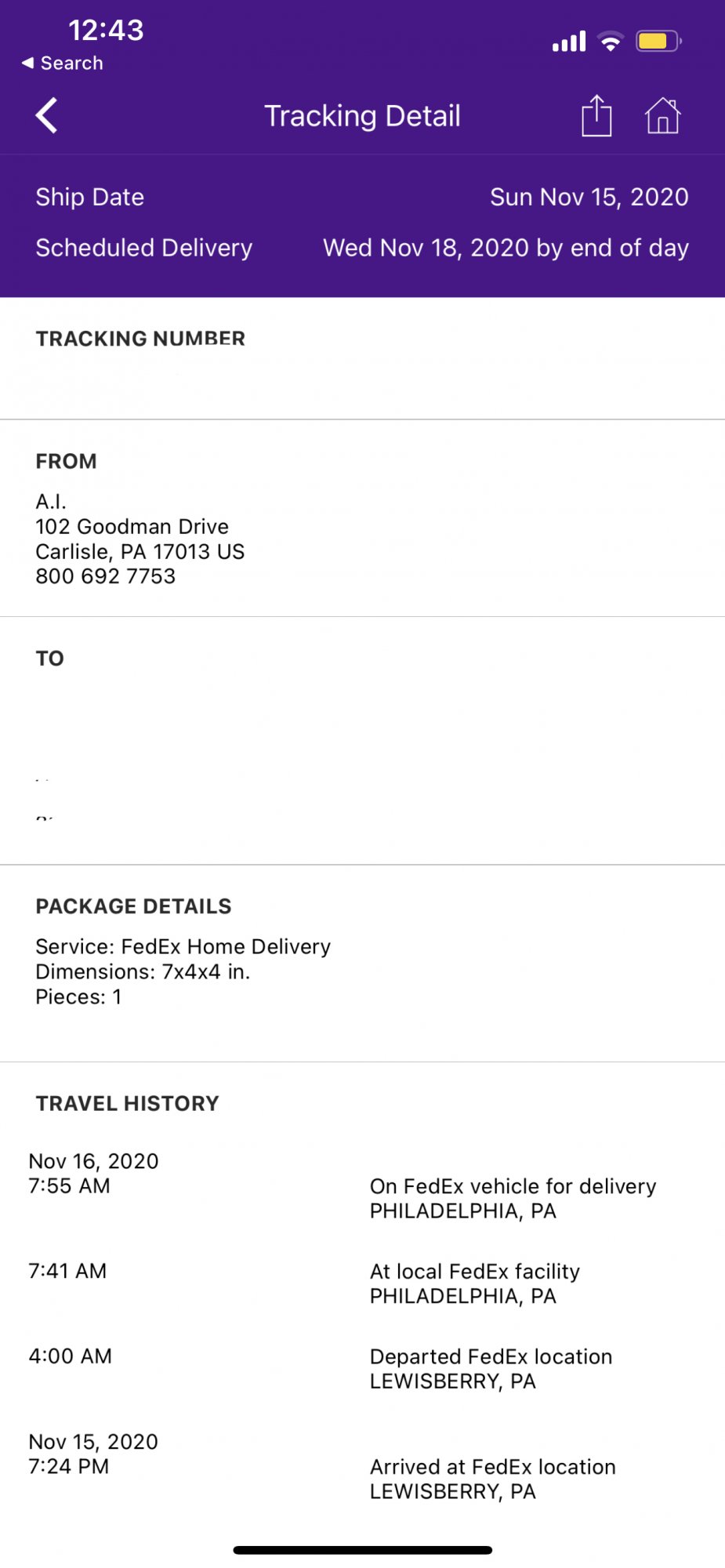
Task: Tap the Ship Date row
Action: click(x=362, y=197)
